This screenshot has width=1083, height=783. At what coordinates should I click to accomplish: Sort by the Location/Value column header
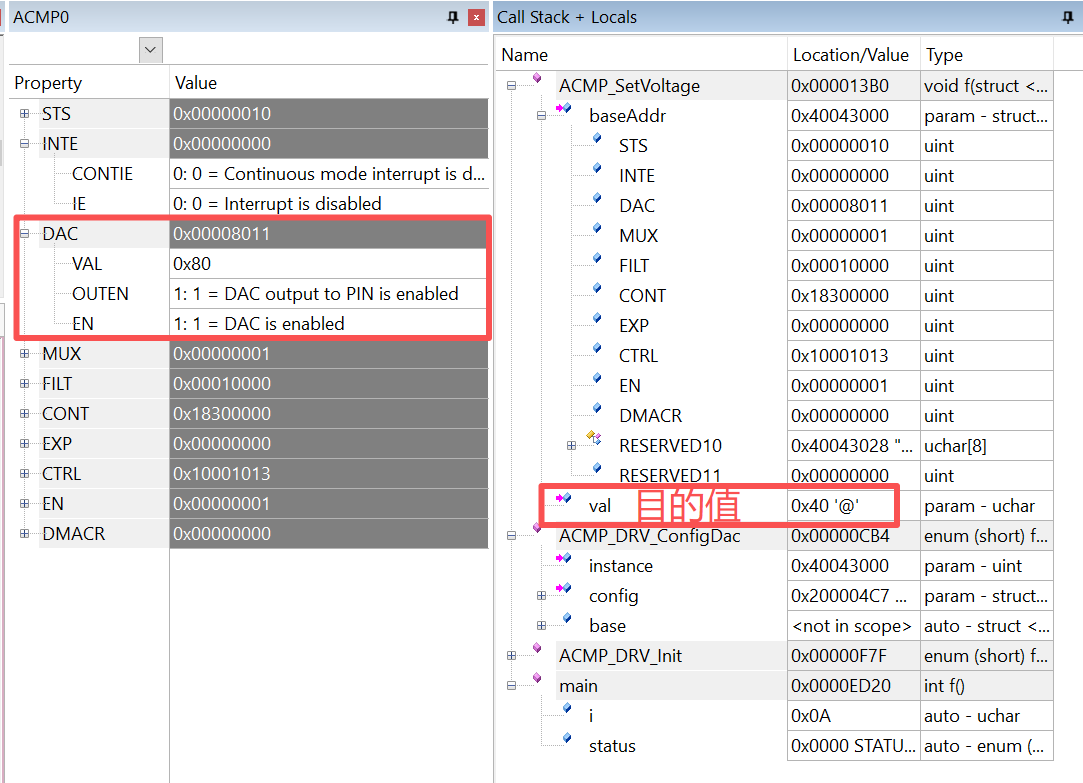(851, 55)
